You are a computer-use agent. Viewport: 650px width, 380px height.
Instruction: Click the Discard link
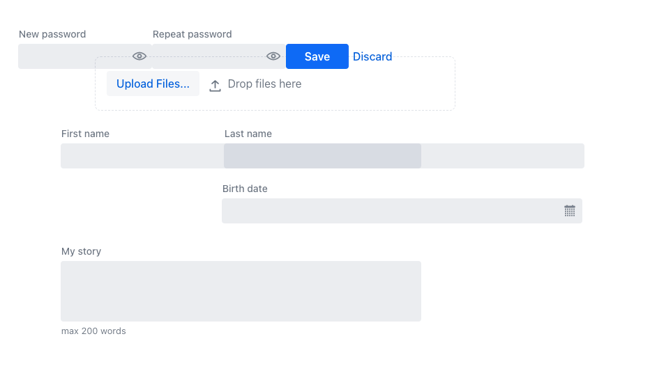pyautogui.click(x=372, y=56)
